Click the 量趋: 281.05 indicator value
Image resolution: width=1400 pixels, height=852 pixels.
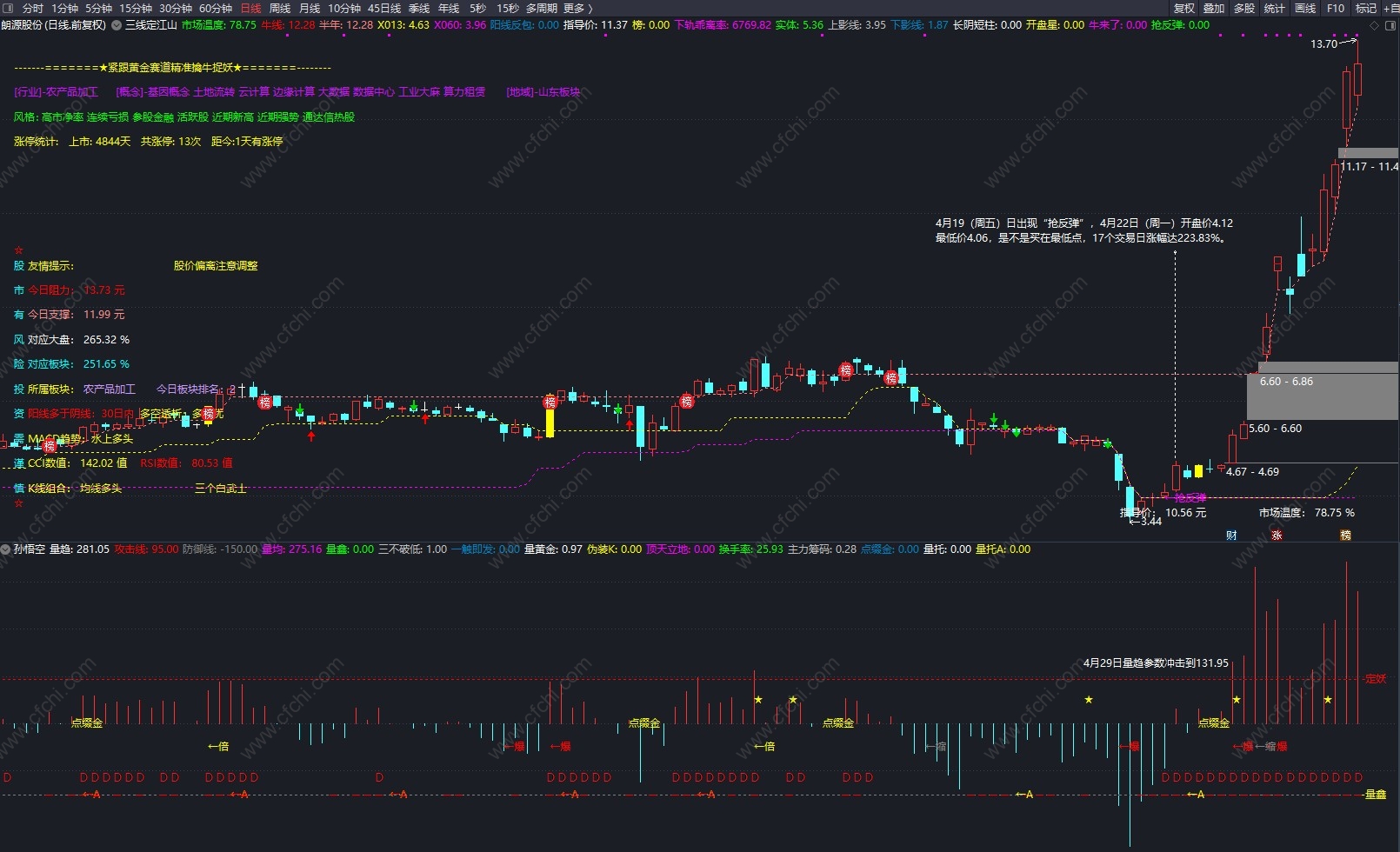click(x=79, y=549)
